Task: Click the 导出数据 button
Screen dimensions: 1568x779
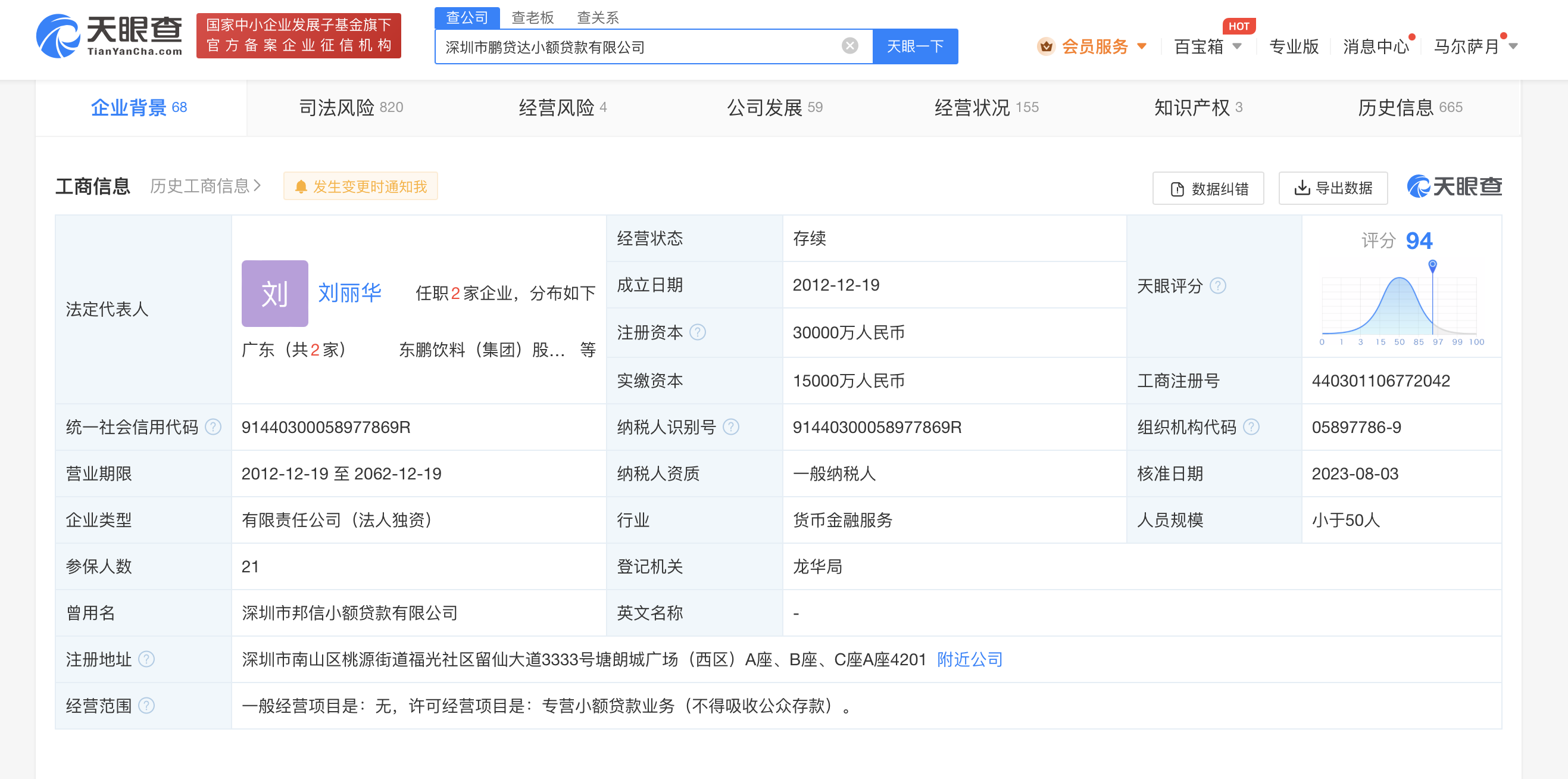Action: tap(1332, 188)
